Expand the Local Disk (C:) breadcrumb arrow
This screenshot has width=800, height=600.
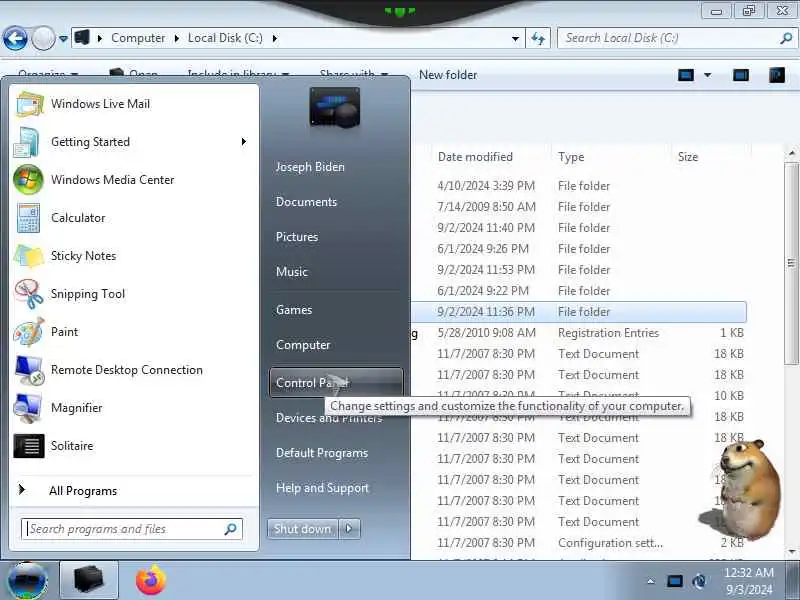coord(274,38)
